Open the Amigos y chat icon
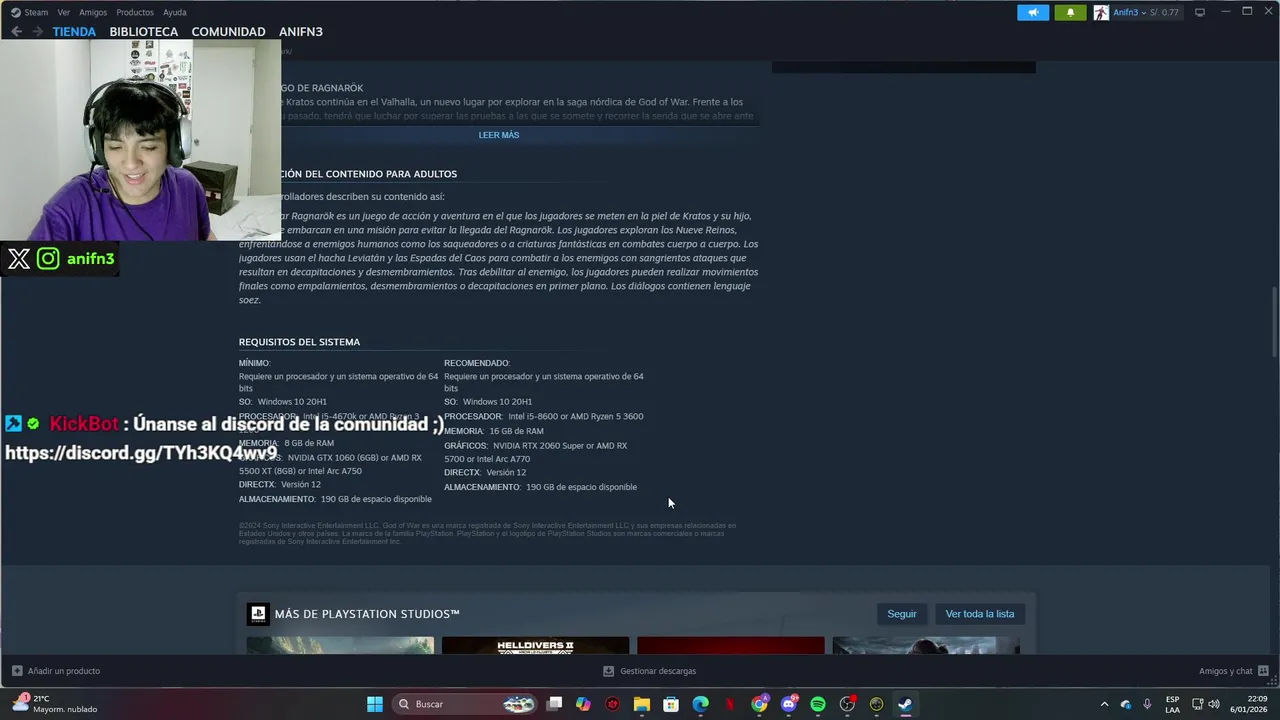This screenshot has width=1280, height=720. (1263, 671)
